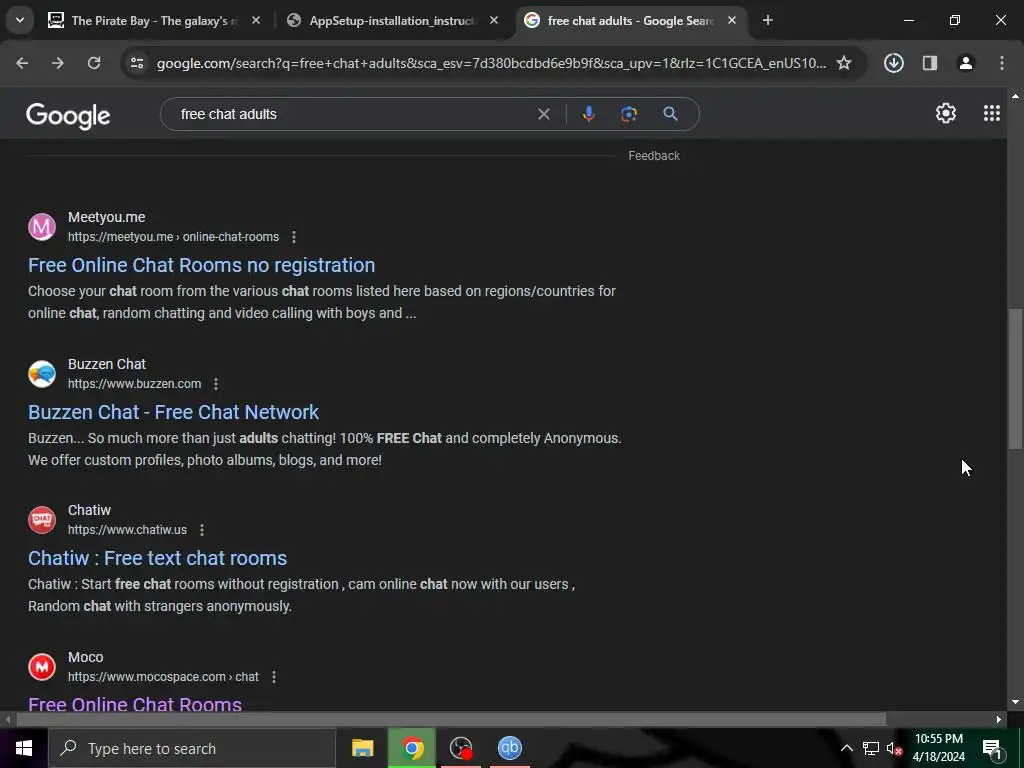
Task: Click the vertical scrollbar thumb
Action: coord(1015,379)
